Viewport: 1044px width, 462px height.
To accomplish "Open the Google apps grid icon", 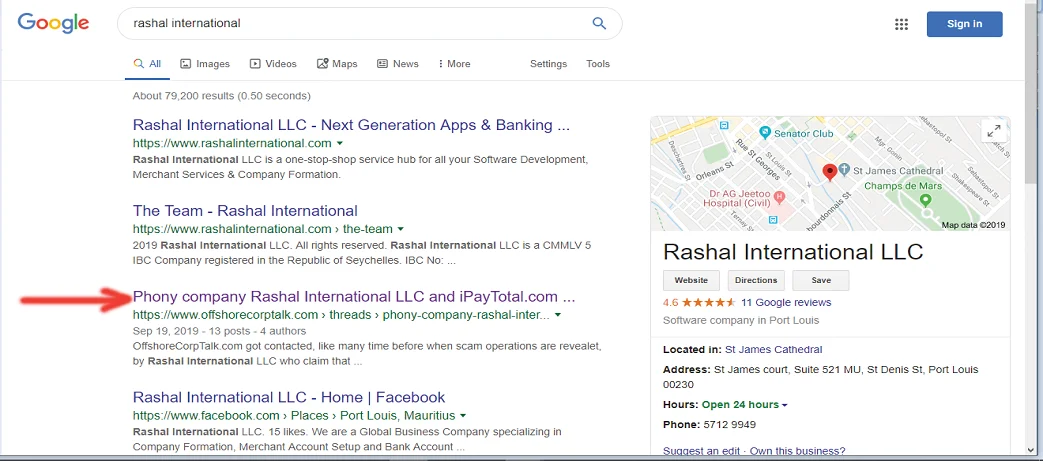I will coord(902,24).
